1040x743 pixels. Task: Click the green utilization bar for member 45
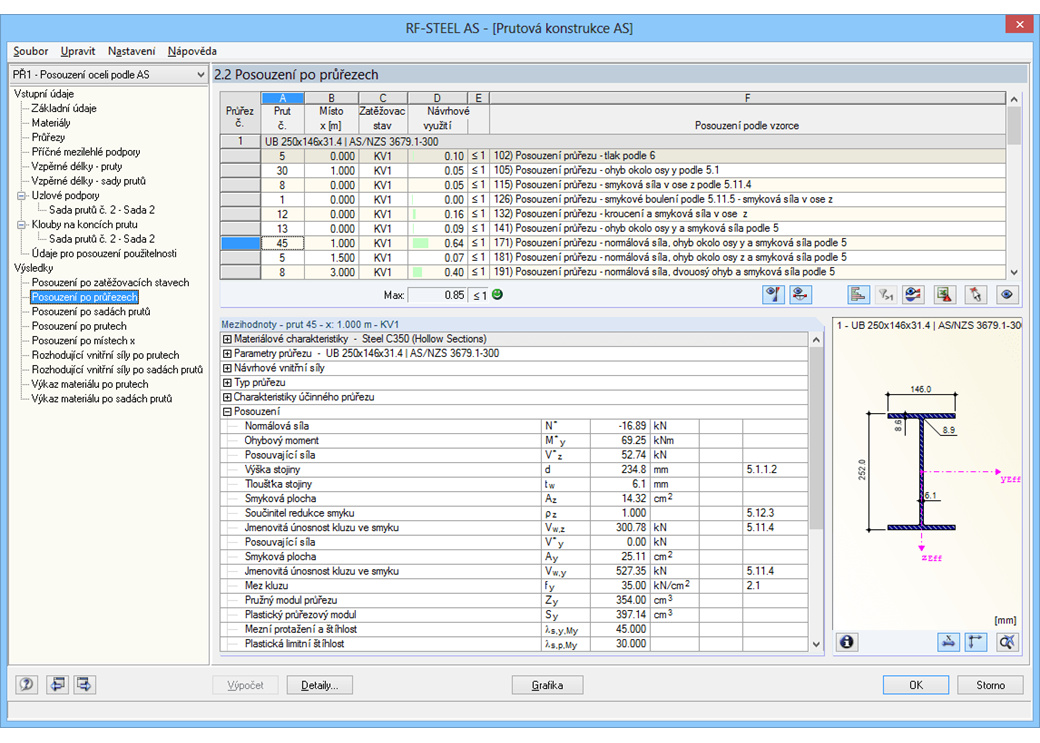(x=419, y=243)
